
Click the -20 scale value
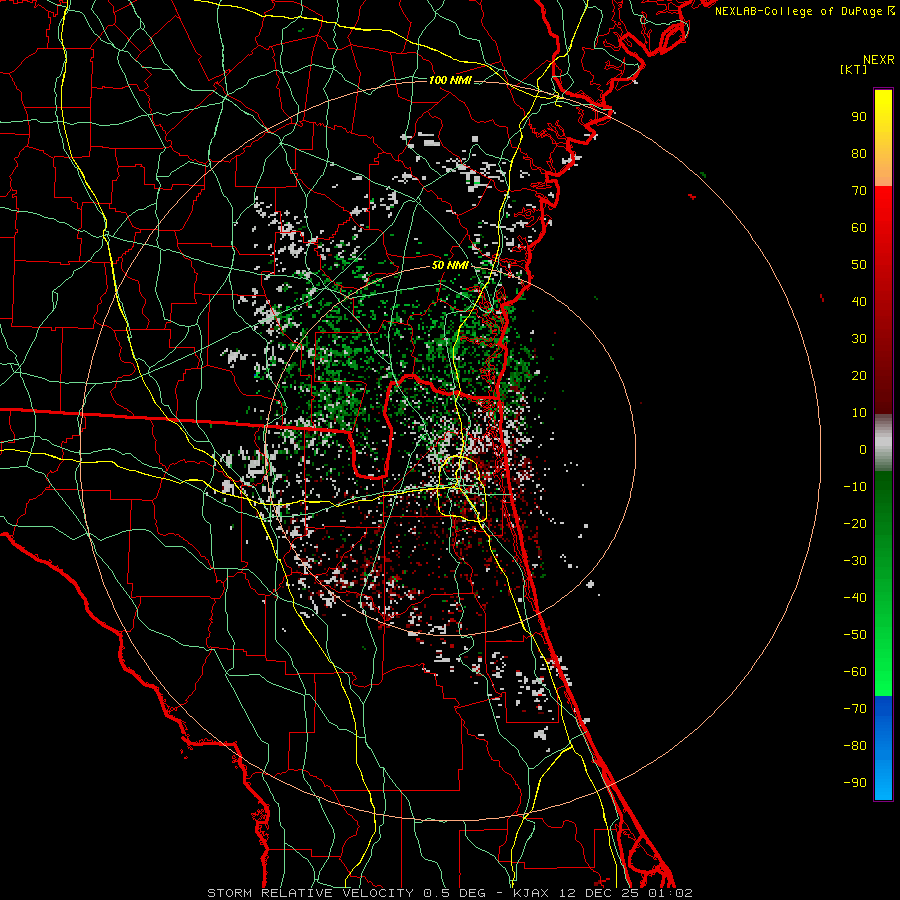pyautogui.click(x=855, y=523)
